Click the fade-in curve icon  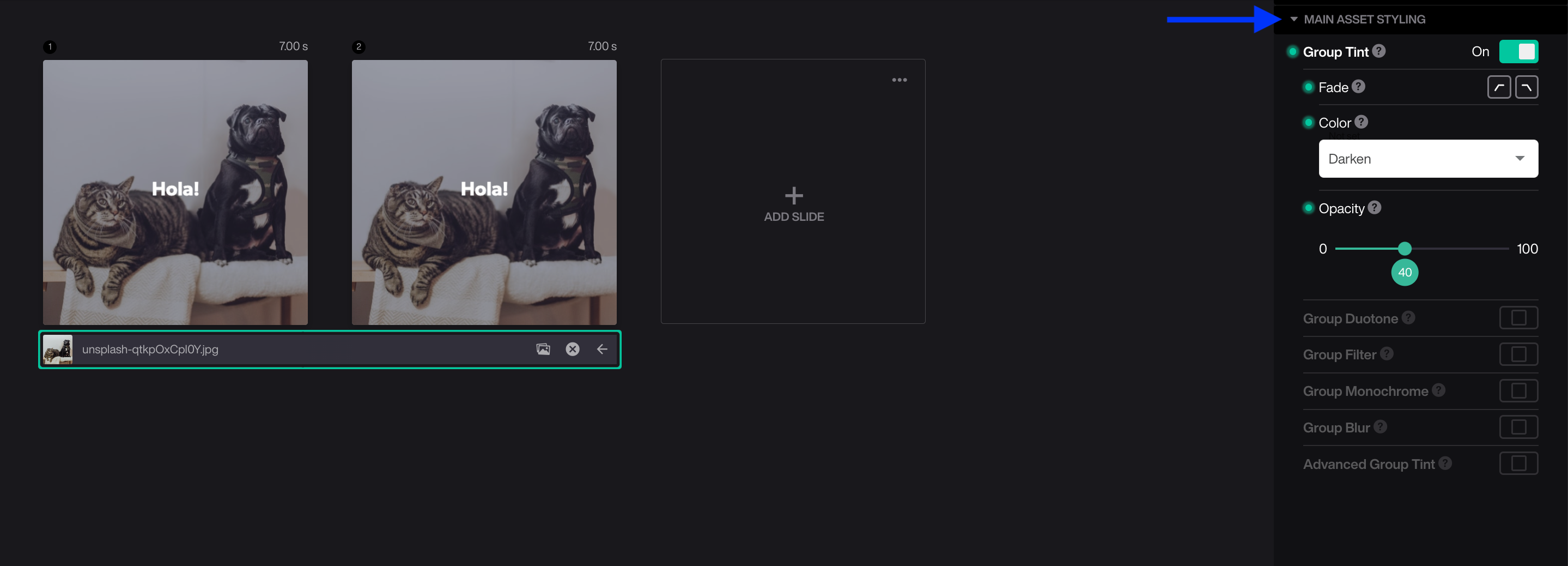click(x=1499, y=87)
